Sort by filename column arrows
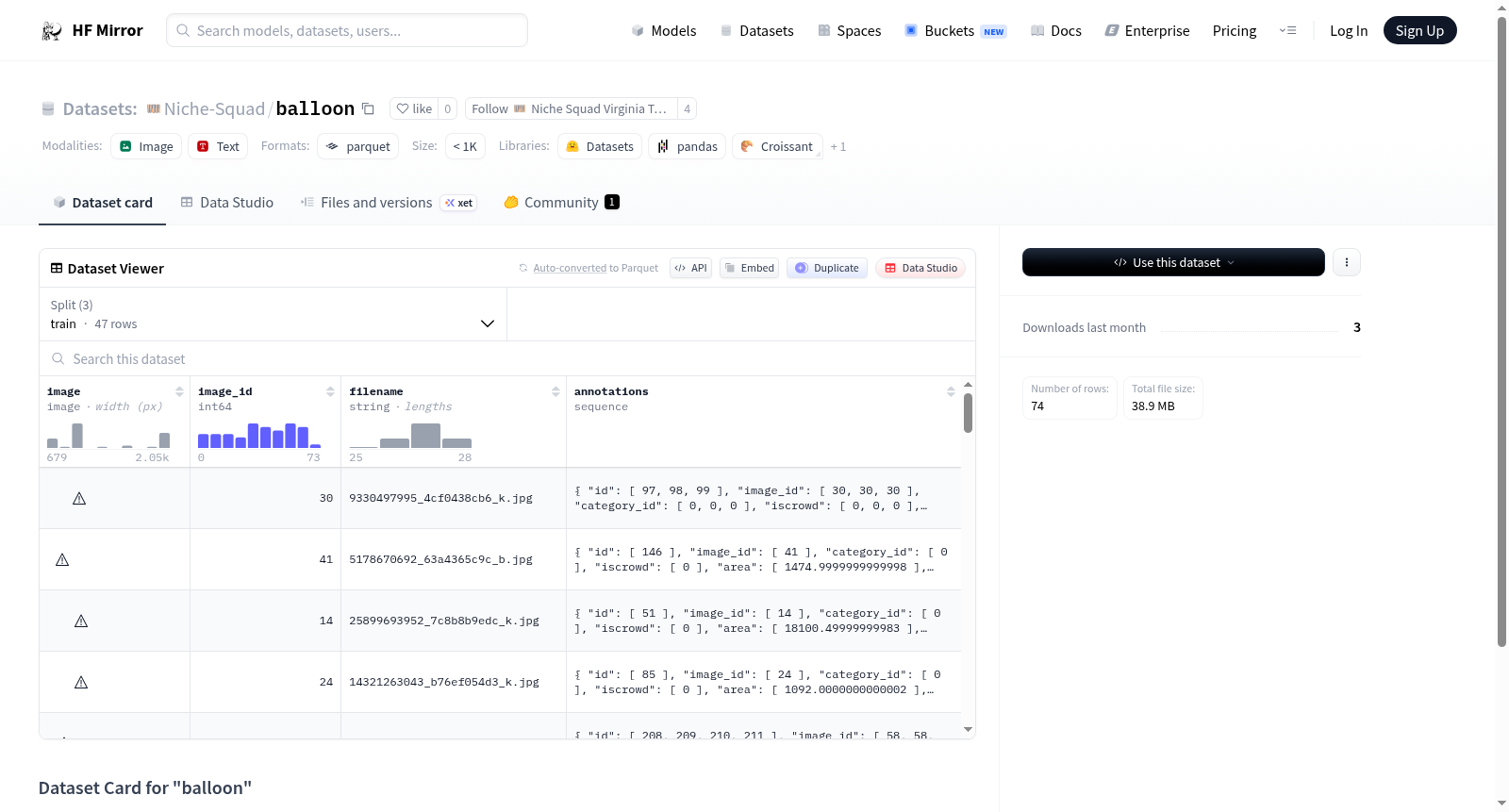The width and height of the screenshot is (1509, 812). 556,391
